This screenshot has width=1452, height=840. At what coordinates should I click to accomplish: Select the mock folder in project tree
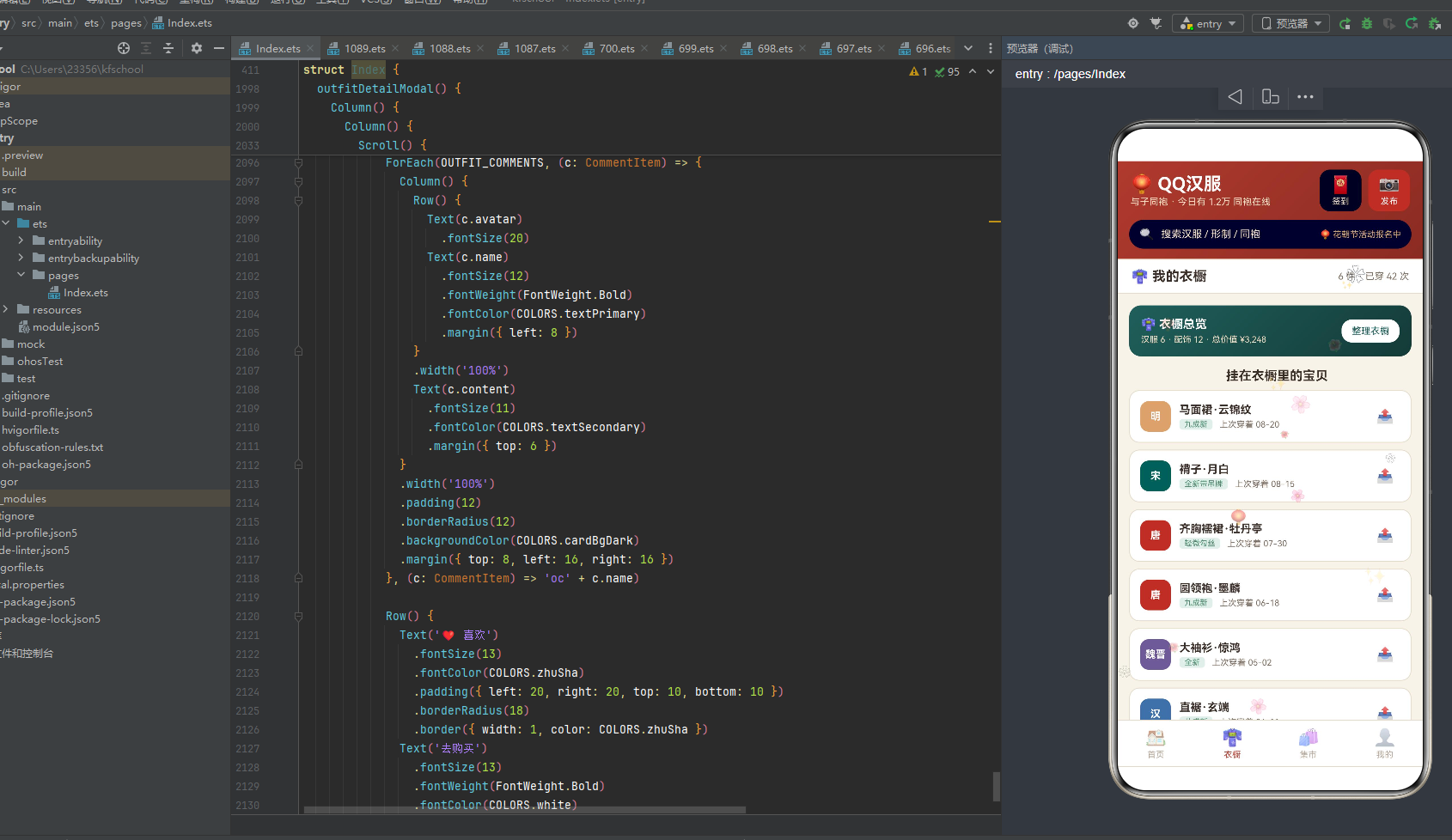click(x=23, y=344)
